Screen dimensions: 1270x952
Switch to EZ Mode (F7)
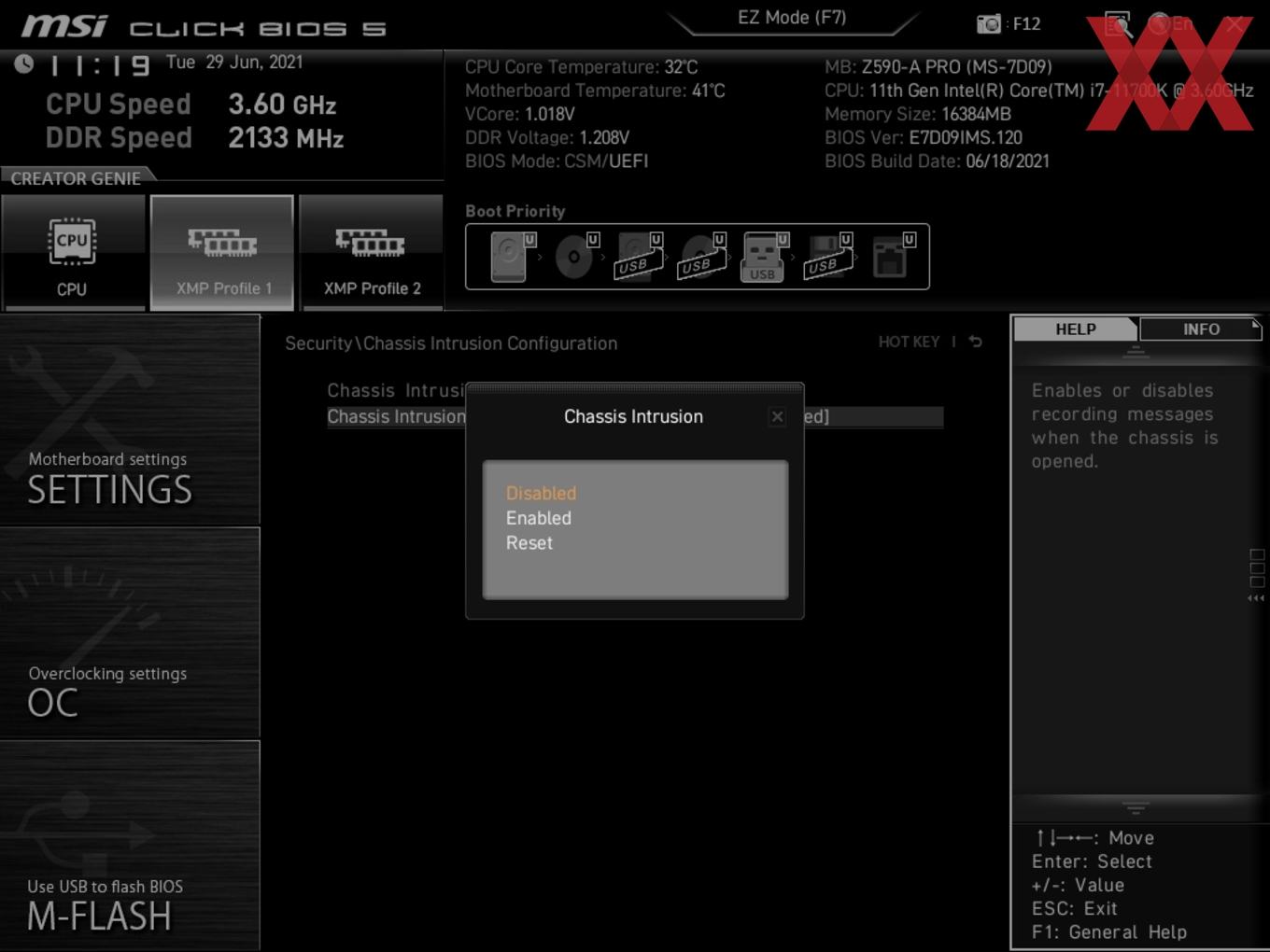(x=792, y=18)
